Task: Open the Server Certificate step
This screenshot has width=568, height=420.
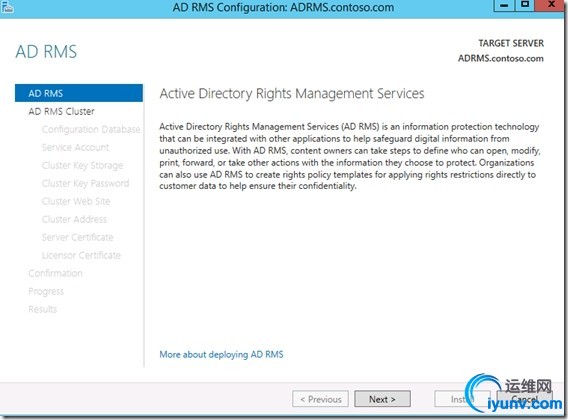Action: click(x=78, y=237)
